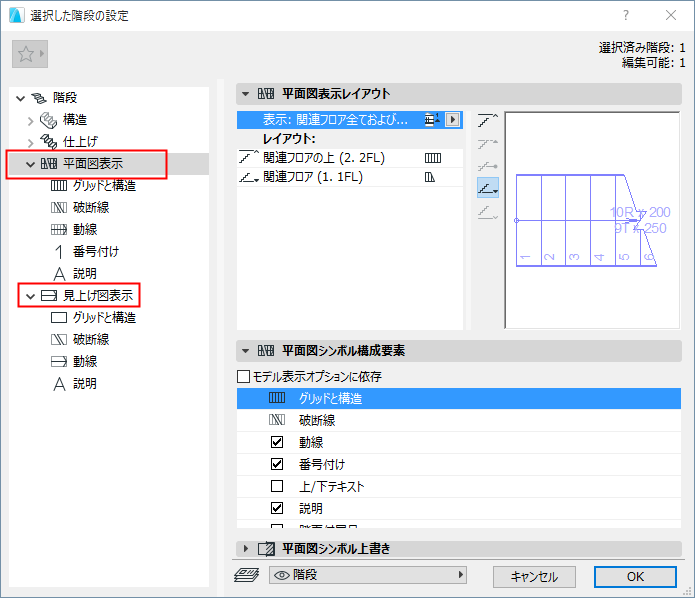695x598 pixels.
Task: Select 仕上げ in the settings tree
Action: pyautogui.click(x=80, y=142)
